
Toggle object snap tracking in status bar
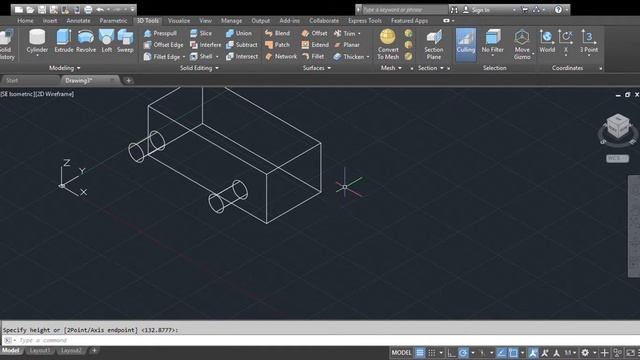[x=501, y=353]
